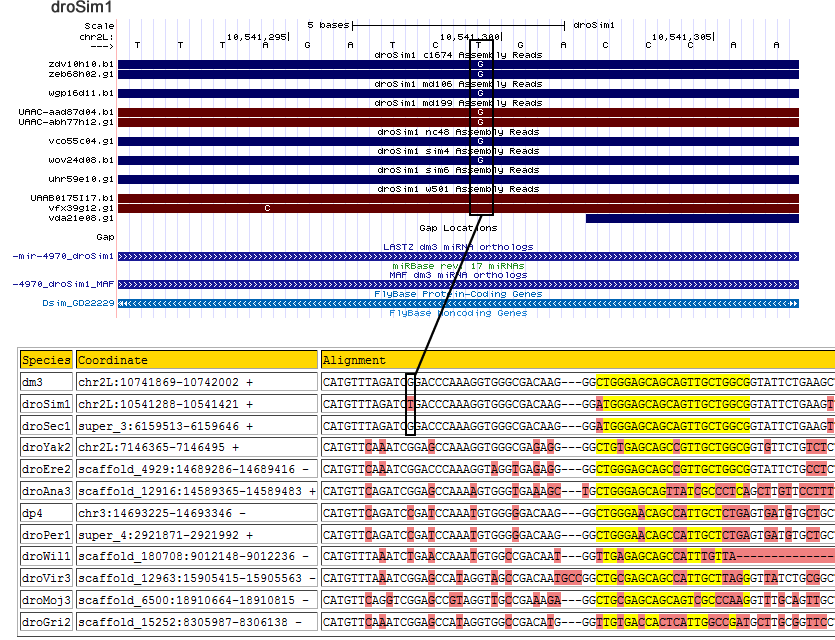Click the vda21e08.g1 short read bar
The width and height of the screenshot is (835, 640).
pyautogui.click(x=692, y=218)
